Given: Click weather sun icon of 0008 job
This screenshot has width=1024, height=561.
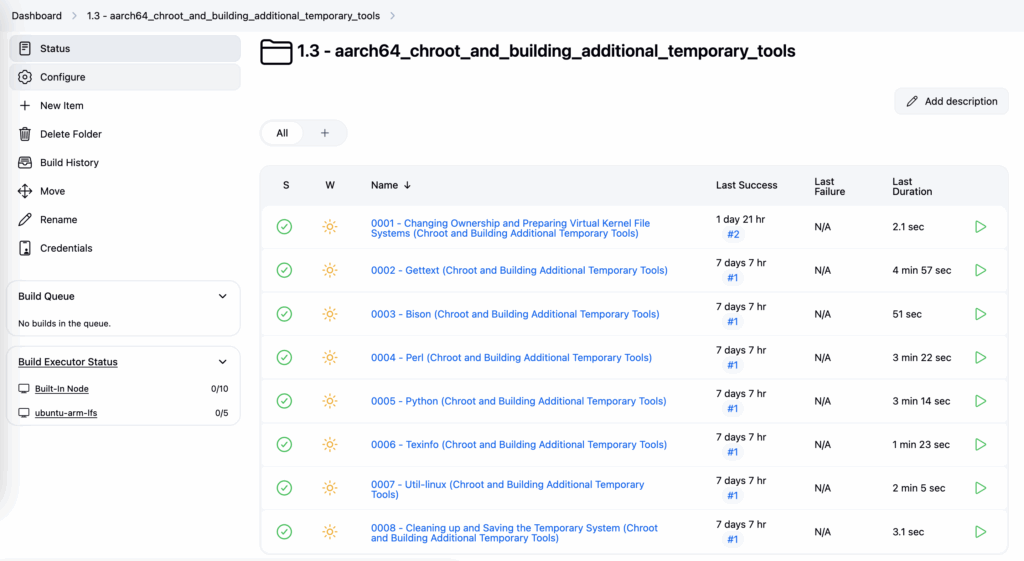Looking at the screenshot, I should click(330, 532).
